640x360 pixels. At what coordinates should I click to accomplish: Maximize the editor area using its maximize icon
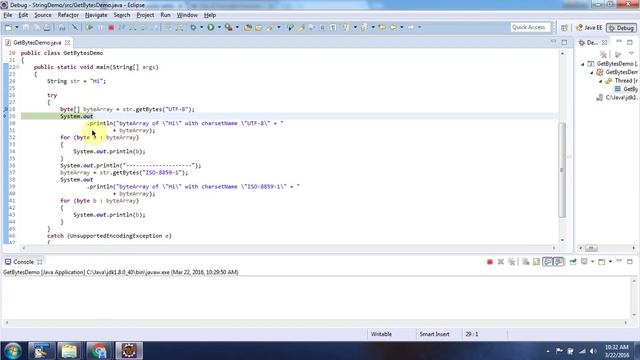click(x=564, y=42)
